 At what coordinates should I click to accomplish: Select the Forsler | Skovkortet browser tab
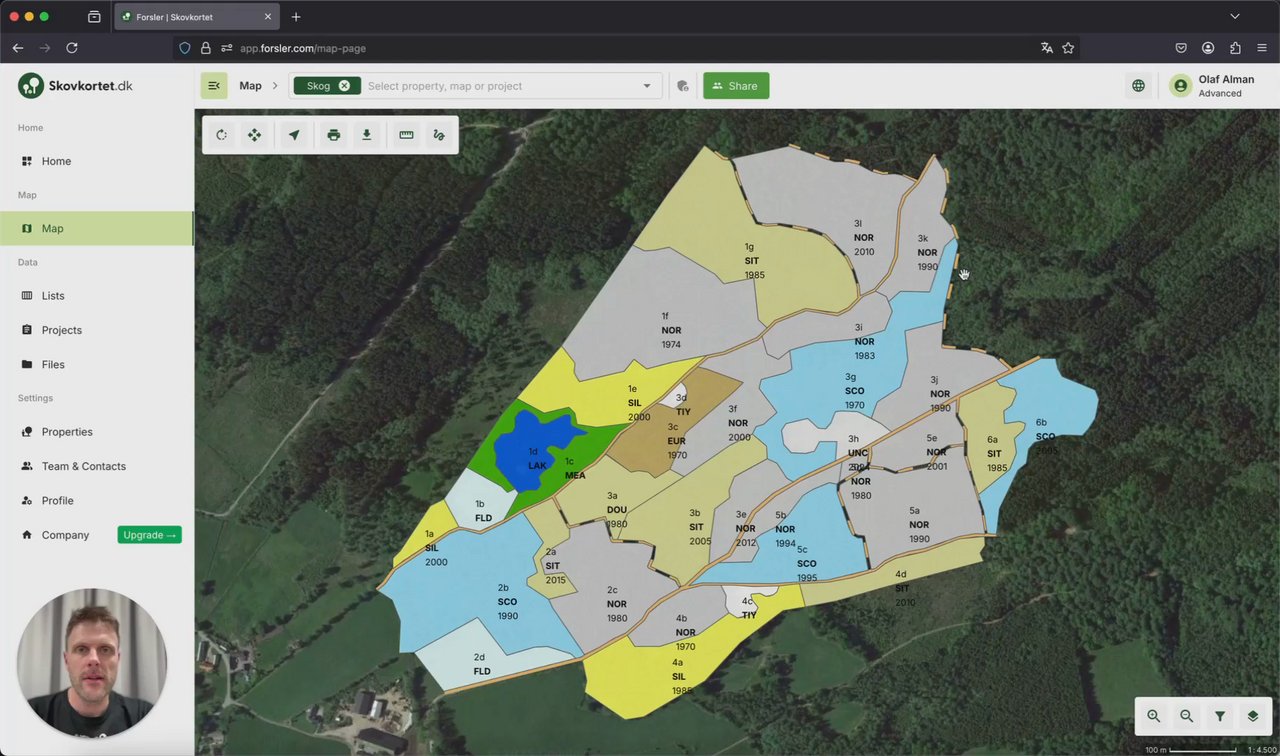click(196, 17)
